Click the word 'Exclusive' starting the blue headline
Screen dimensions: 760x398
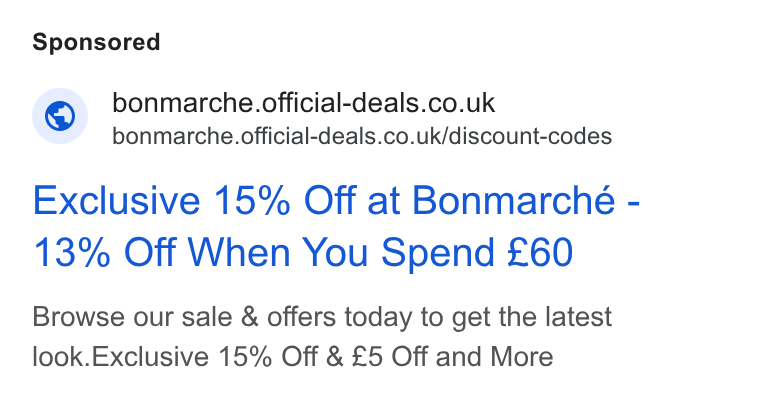point(116,200)
